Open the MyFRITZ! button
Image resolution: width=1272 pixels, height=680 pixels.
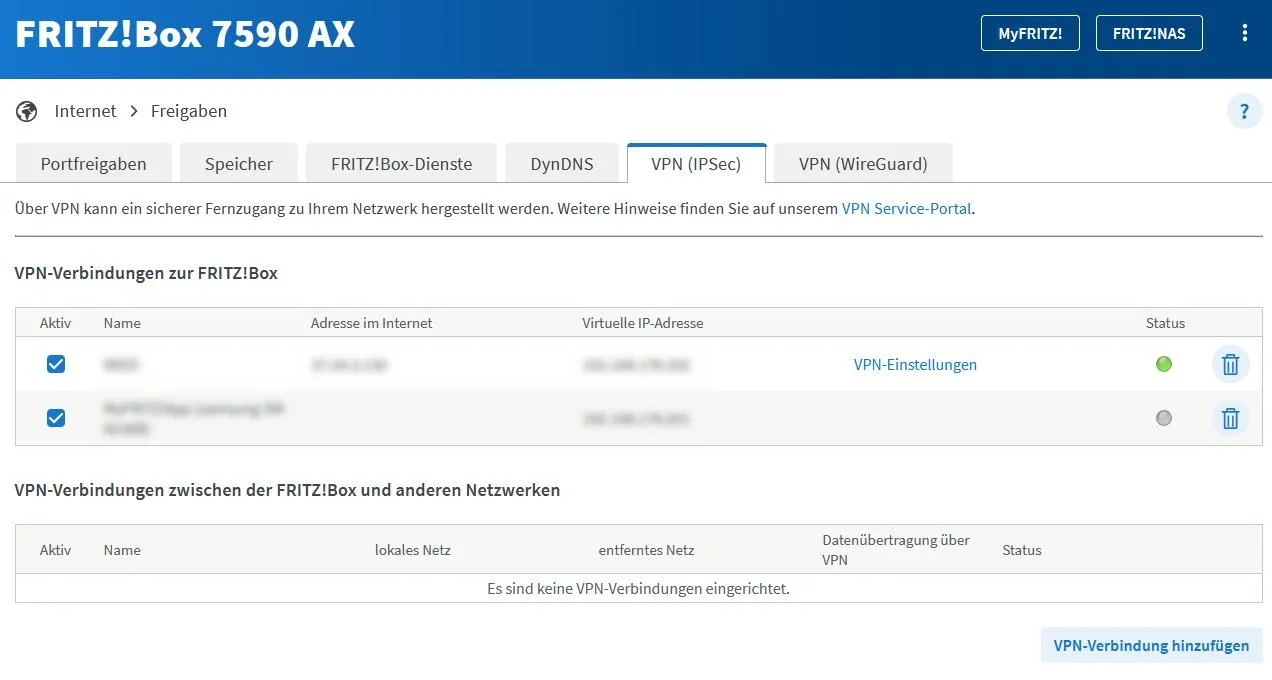click(x=1030, y=33)
